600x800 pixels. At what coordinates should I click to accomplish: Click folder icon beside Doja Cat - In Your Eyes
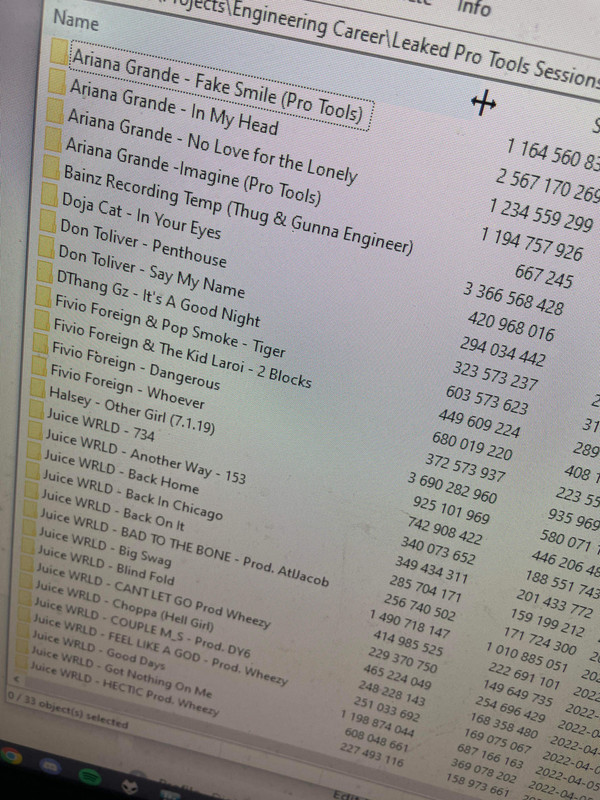pos(49,194)
